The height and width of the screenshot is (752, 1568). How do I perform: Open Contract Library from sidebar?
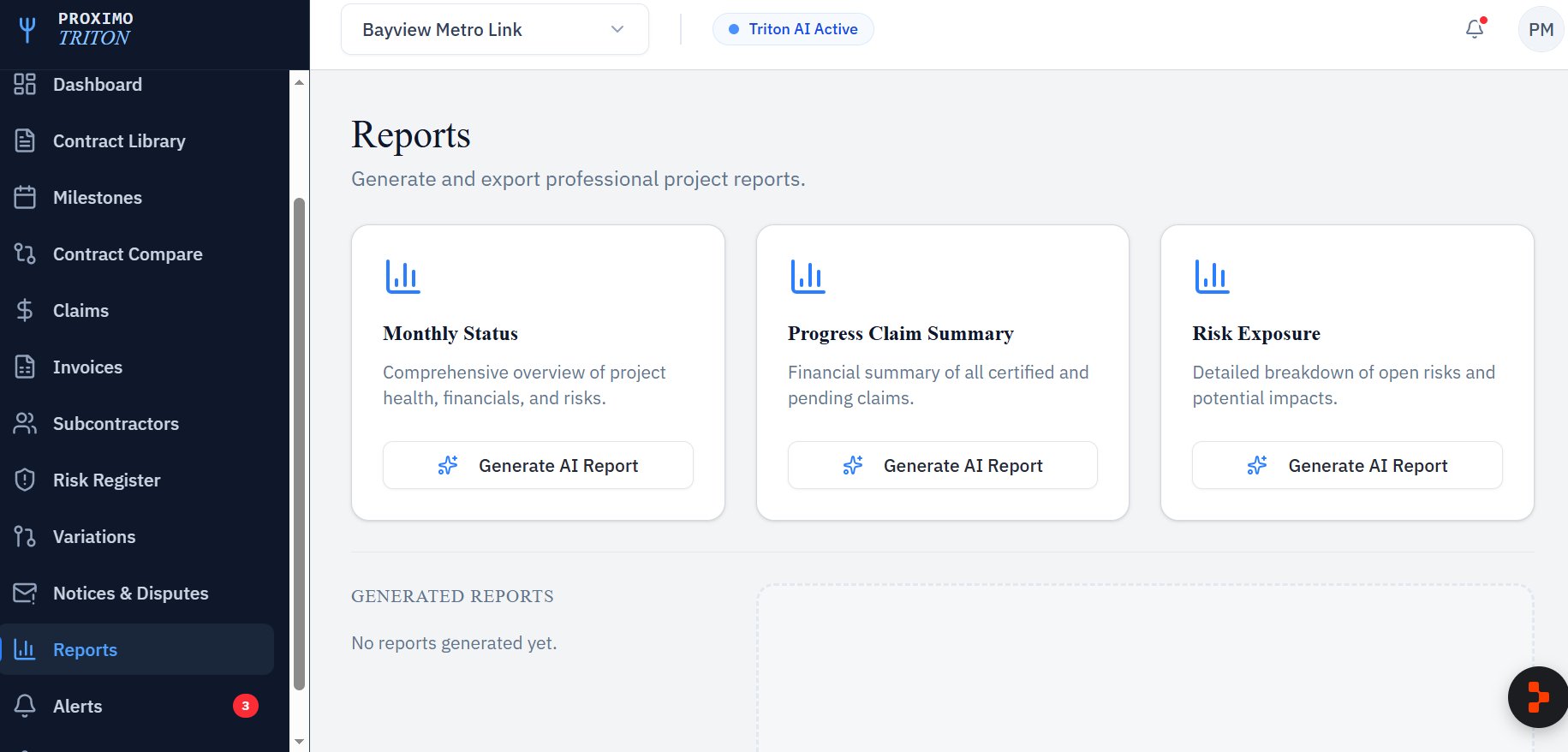click(x=137, y=140)
